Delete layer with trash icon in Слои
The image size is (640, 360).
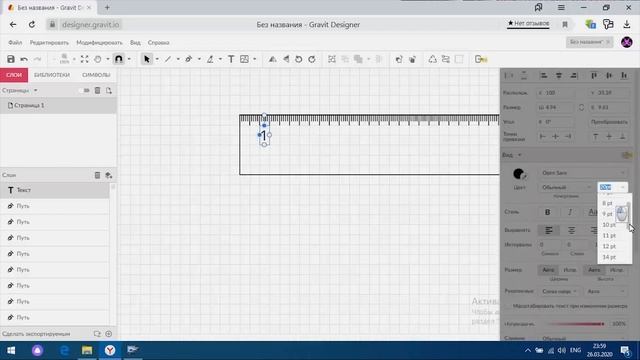tap(97, 175)
